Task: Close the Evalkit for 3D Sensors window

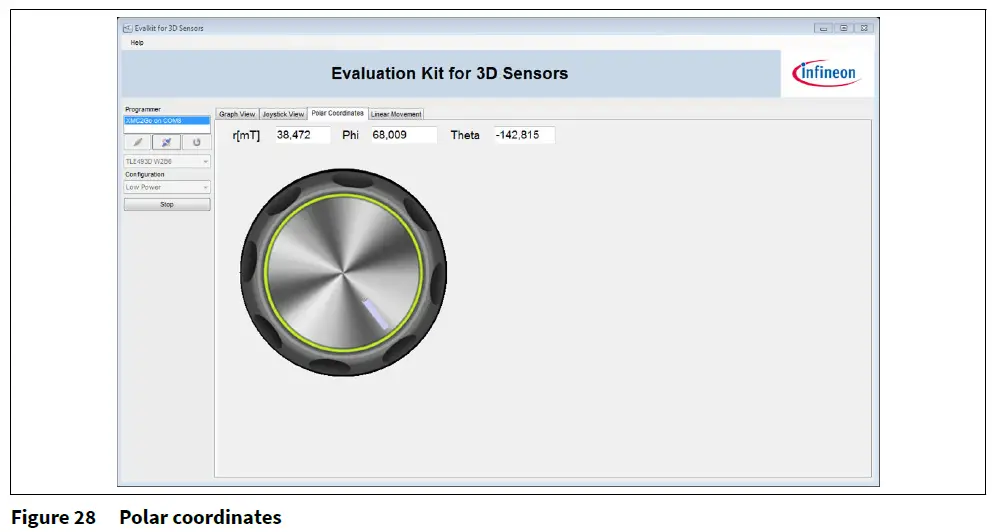Action: (x=864, y=28)
